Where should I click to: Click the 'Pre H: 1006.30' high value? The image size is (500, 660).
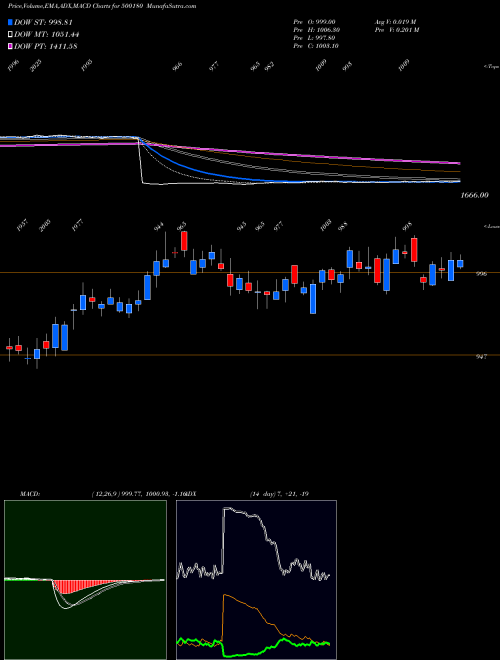point(317,30)
